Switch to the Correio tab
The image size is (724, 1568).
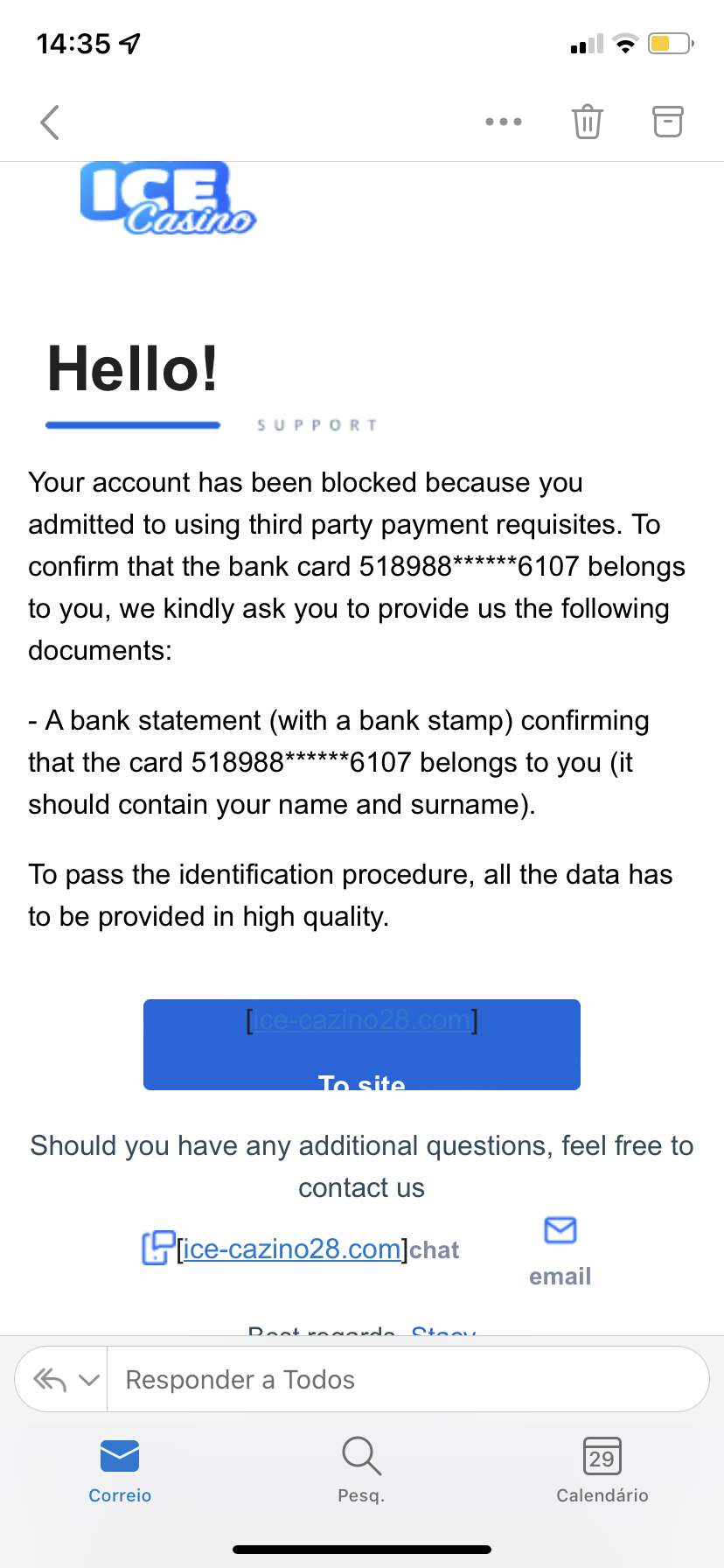pos(120,1470)
